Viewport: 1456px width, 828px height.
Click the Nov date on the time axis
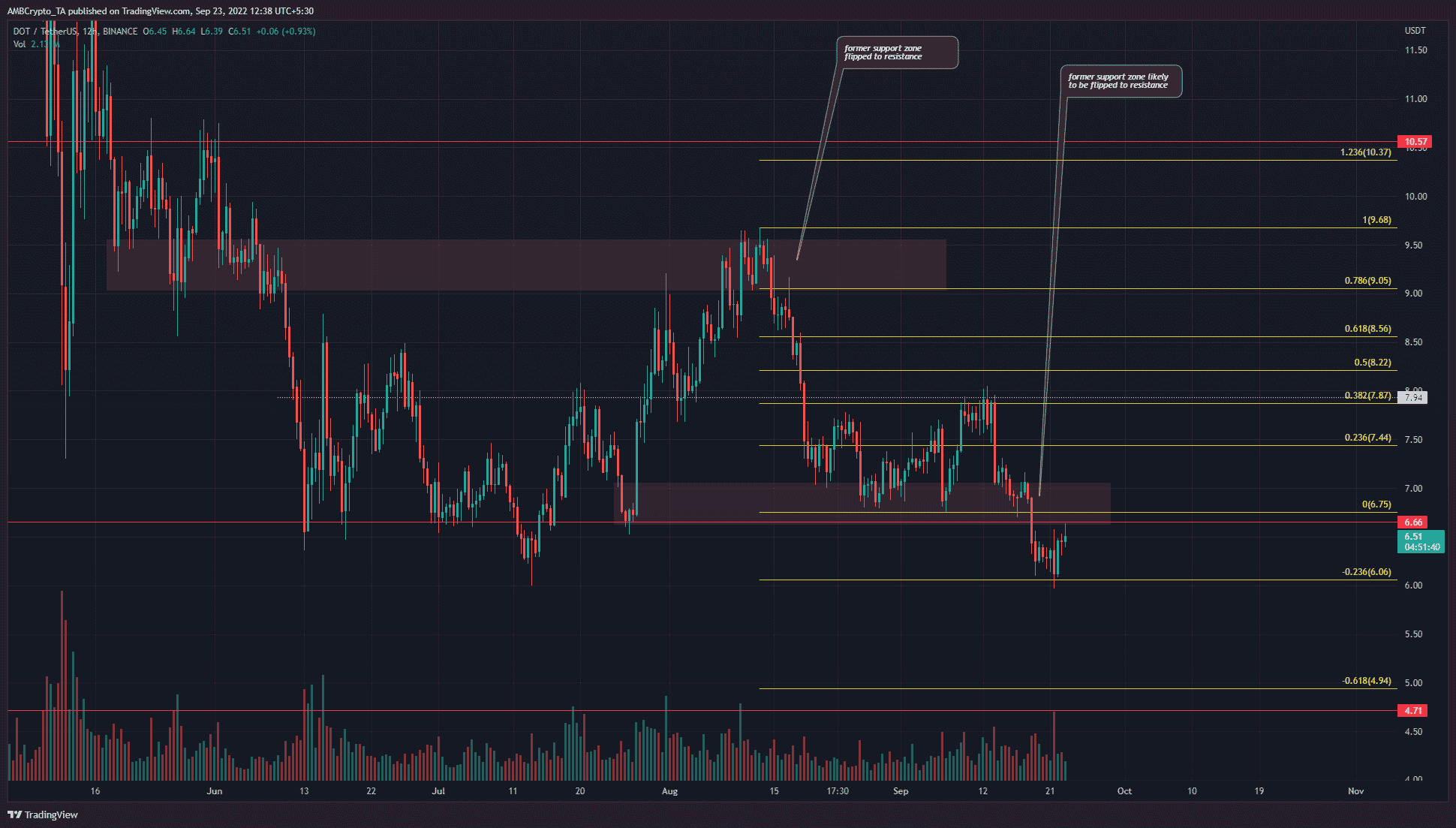coord(1355,791)
